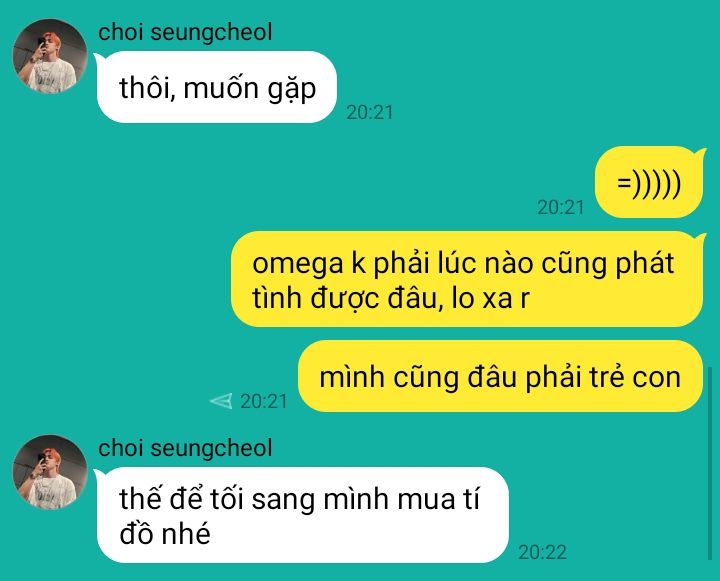720x581 pixels.
Task: Click the 20:21 timestamp beside "thôi, muốn gặp"
Action: click(x=370, y=113)
